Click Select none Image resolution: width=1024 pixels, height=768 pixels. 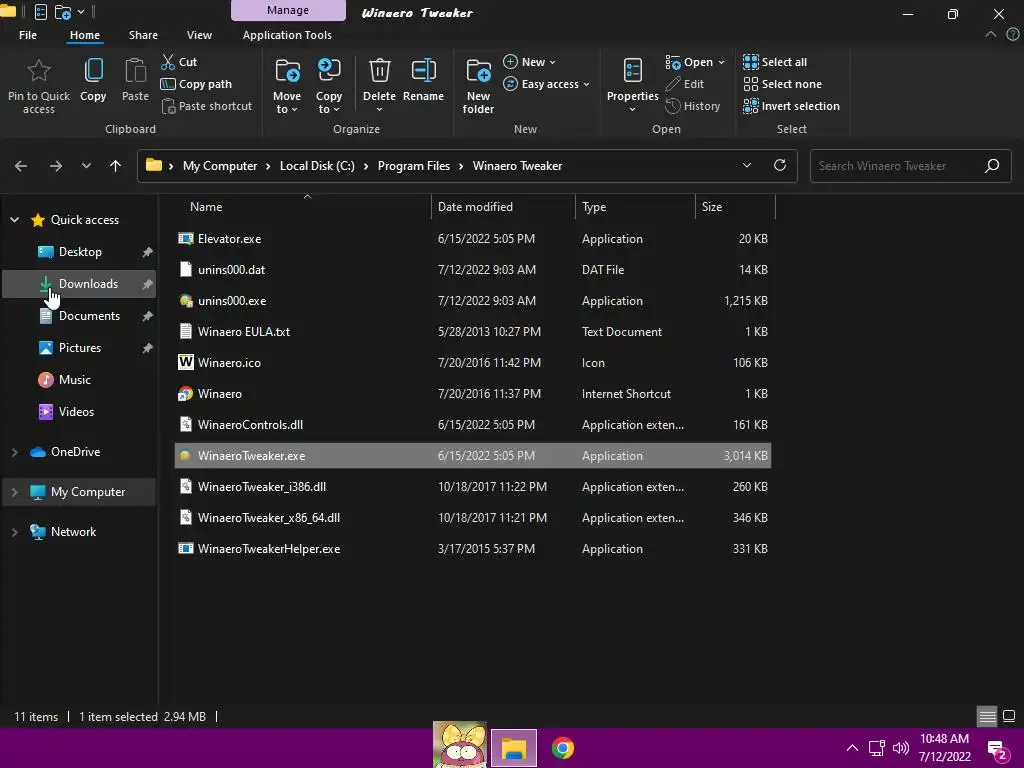(782, 84)
